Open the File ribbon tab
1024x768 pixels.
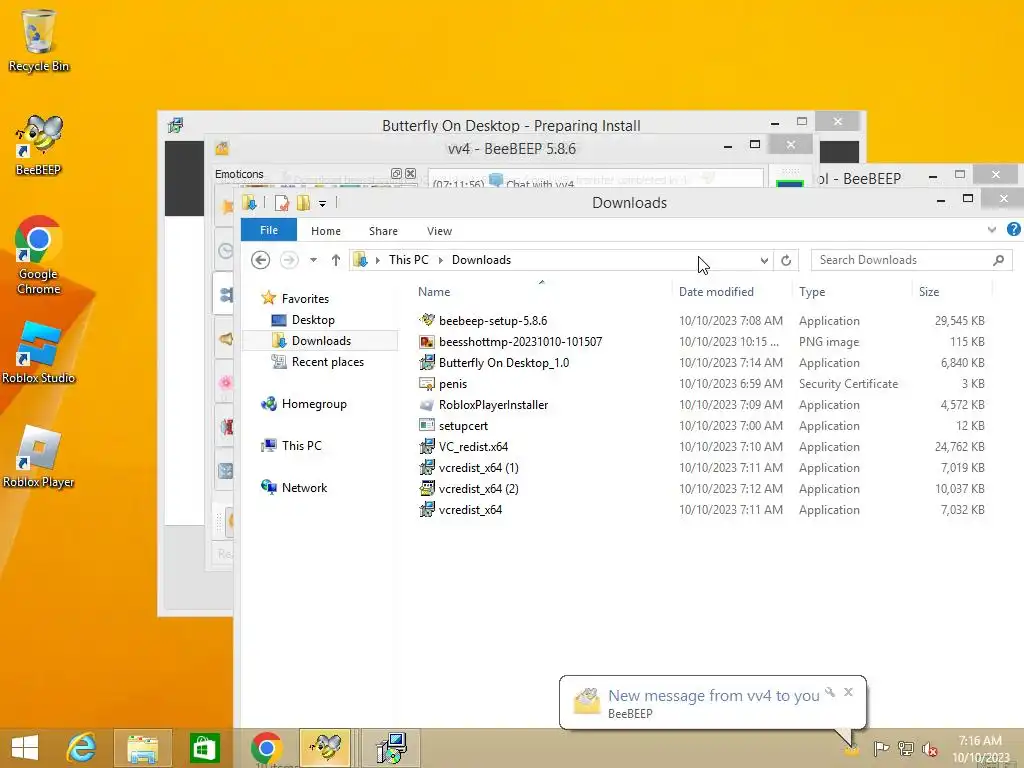(268, 230)
